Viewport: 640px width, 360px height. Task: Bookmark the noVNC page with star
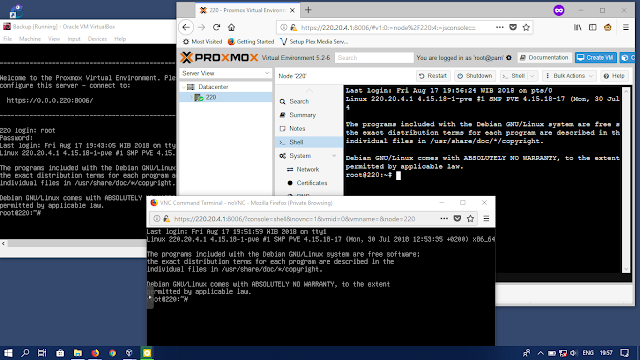(470, 219)
